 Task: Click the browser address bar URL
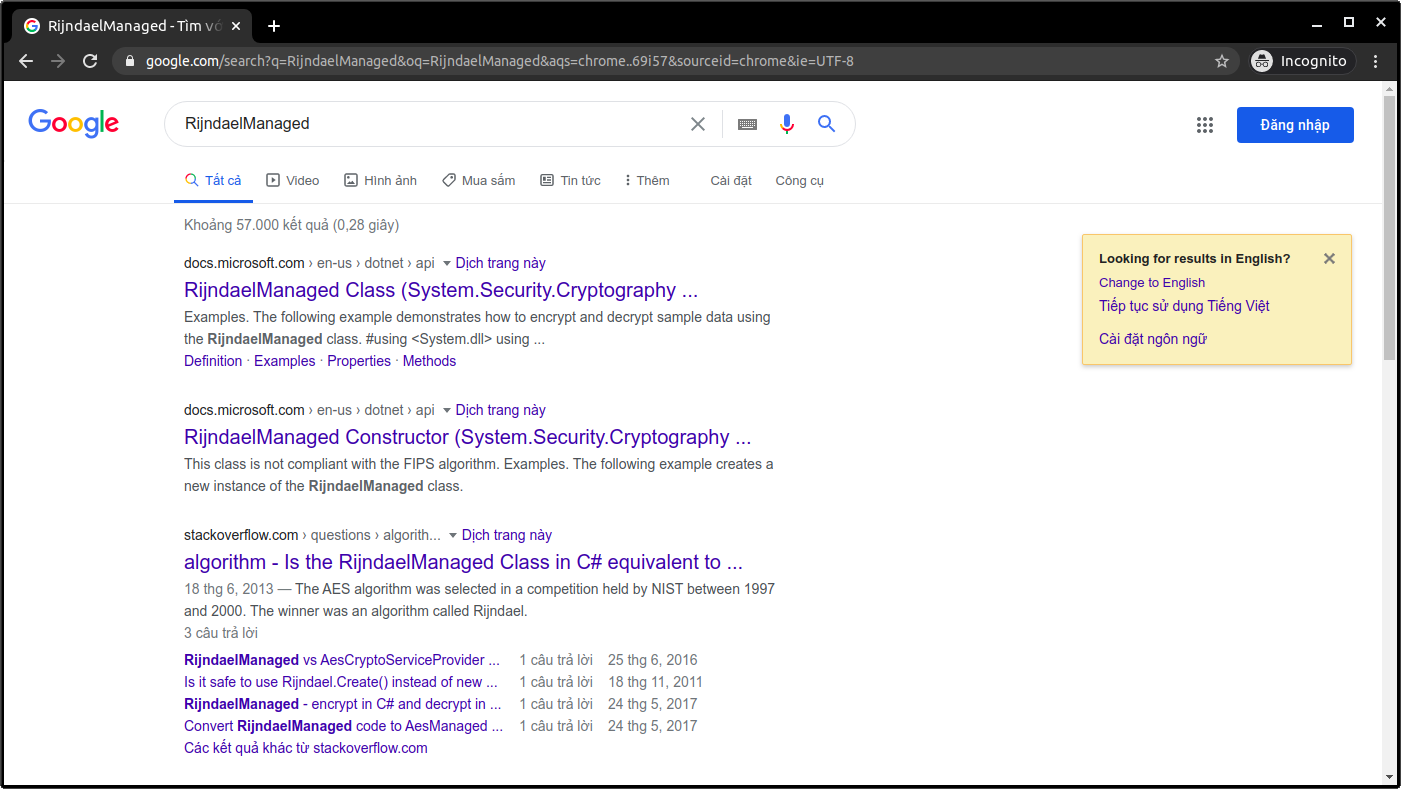pyautogui.click(x=500, y=61)
